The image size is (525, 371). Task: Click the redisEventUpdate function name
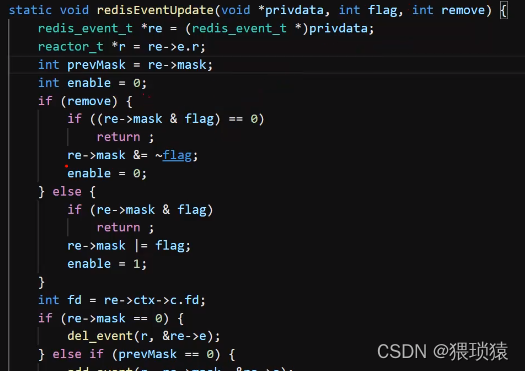pos(155,10)
